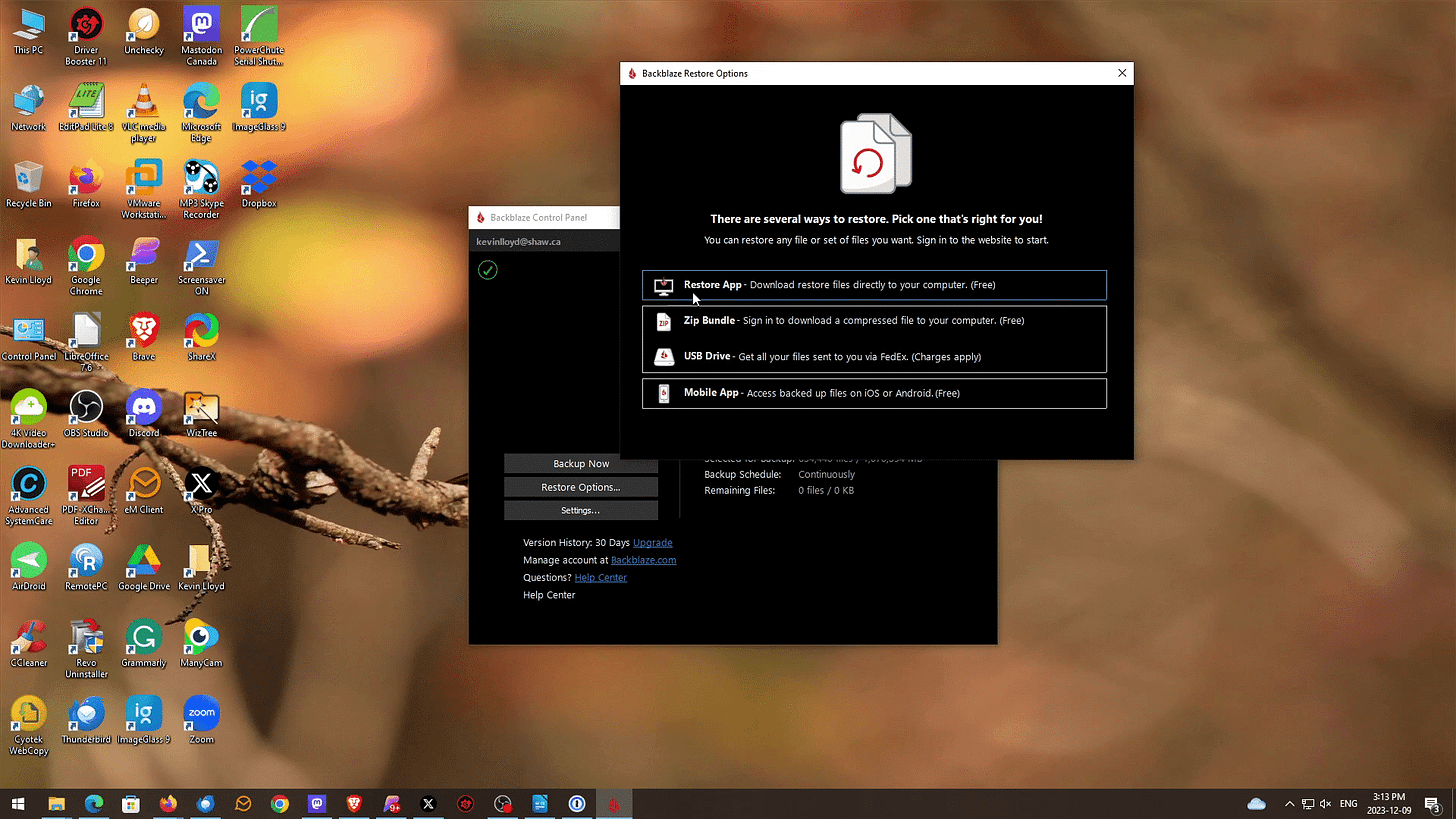Open the Backblaze.com account link

click(643, 560)
